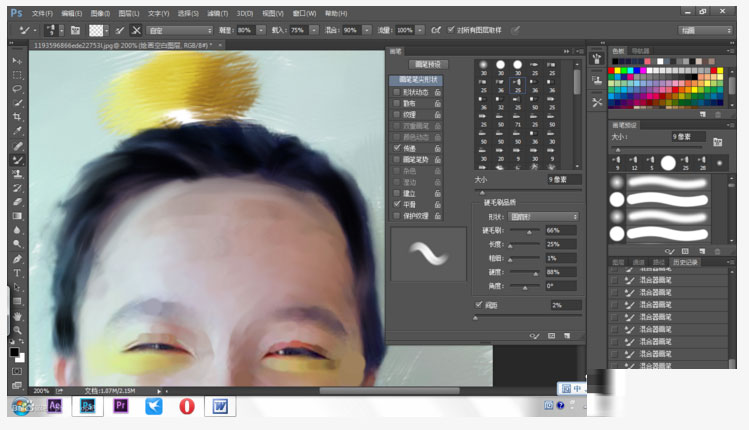This screenshot has width=749, height=430.
Task: Enable 形状动态 checkbox in brush panel
Action: pos(396,92)
